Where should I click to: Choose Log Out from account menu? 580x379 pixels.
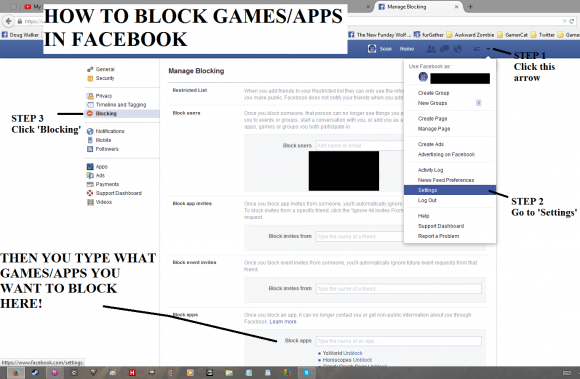(x=427, y=200)
